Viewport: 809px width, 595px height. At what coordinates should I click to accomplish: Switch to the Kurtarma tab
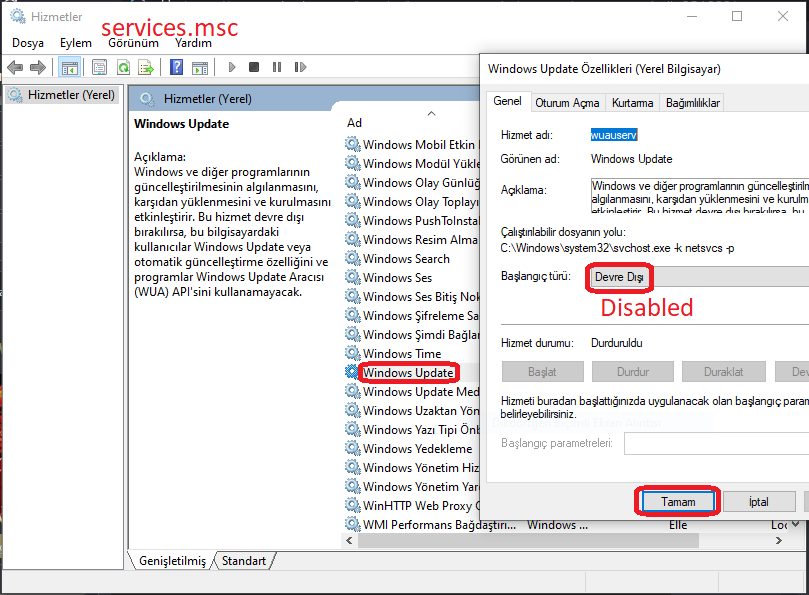point(632,103)
